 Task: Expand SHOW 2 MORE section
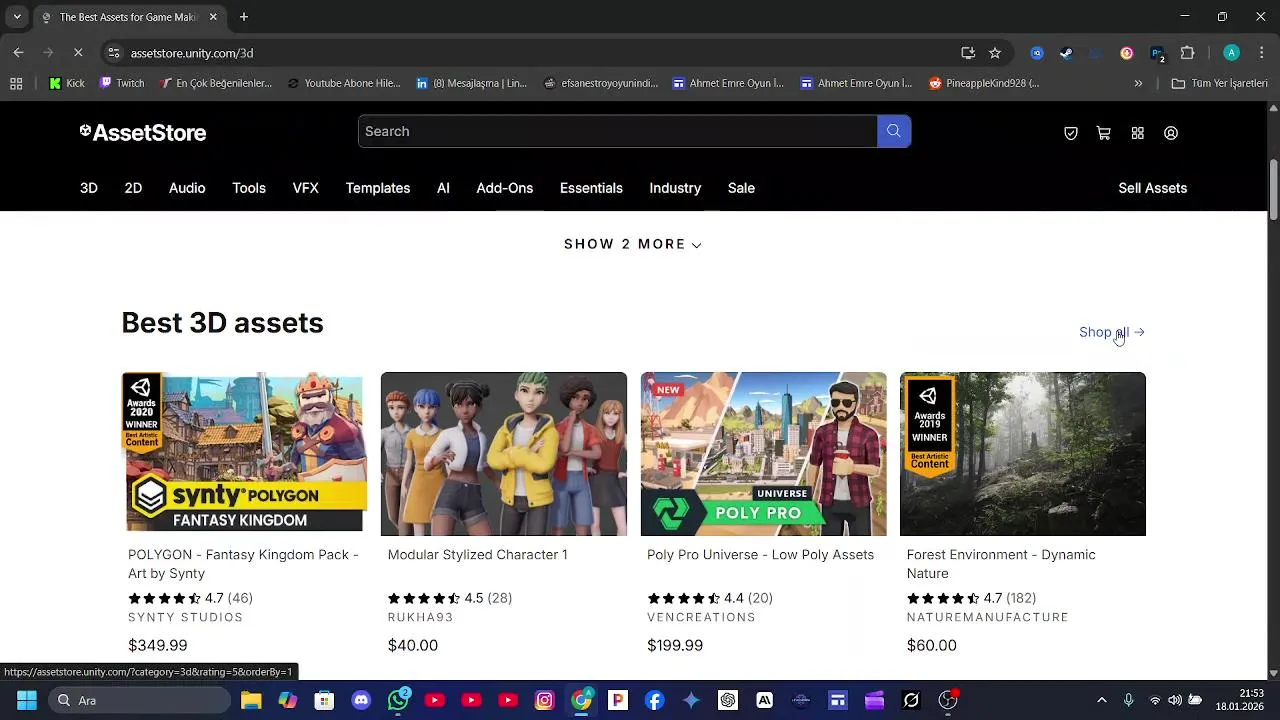coord(633,244)
